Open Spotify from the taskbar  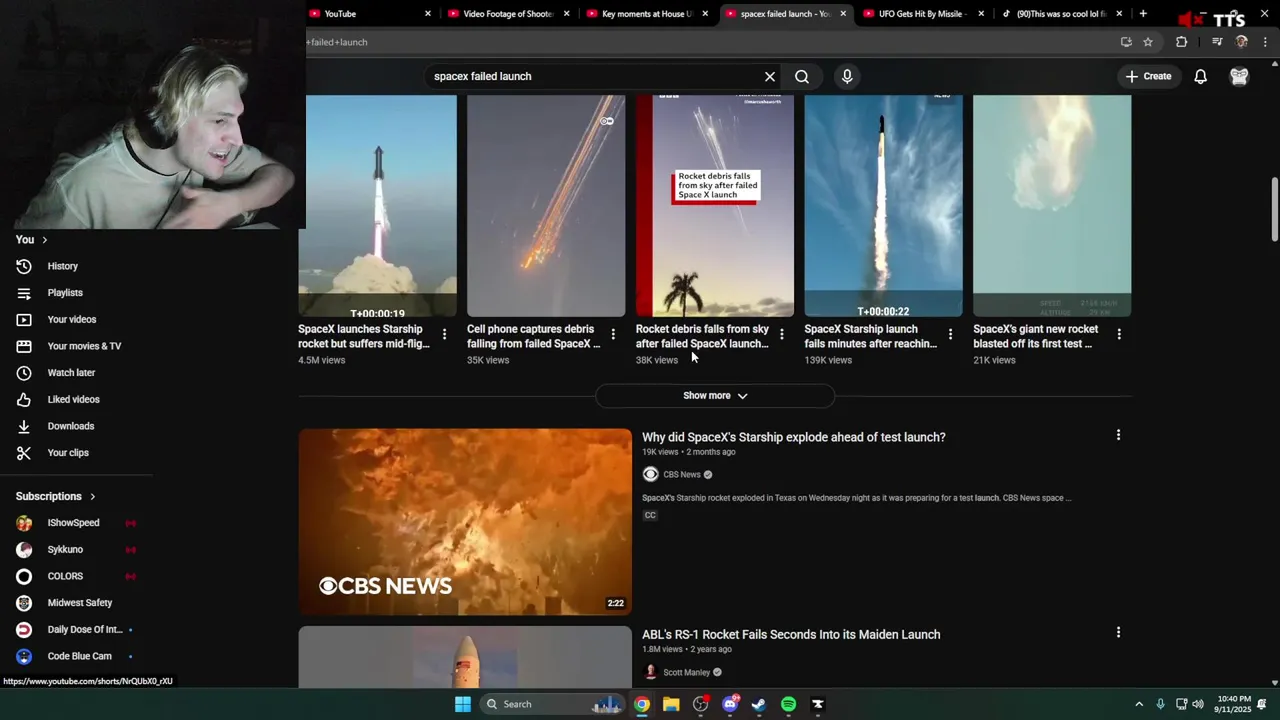[788, 704]
